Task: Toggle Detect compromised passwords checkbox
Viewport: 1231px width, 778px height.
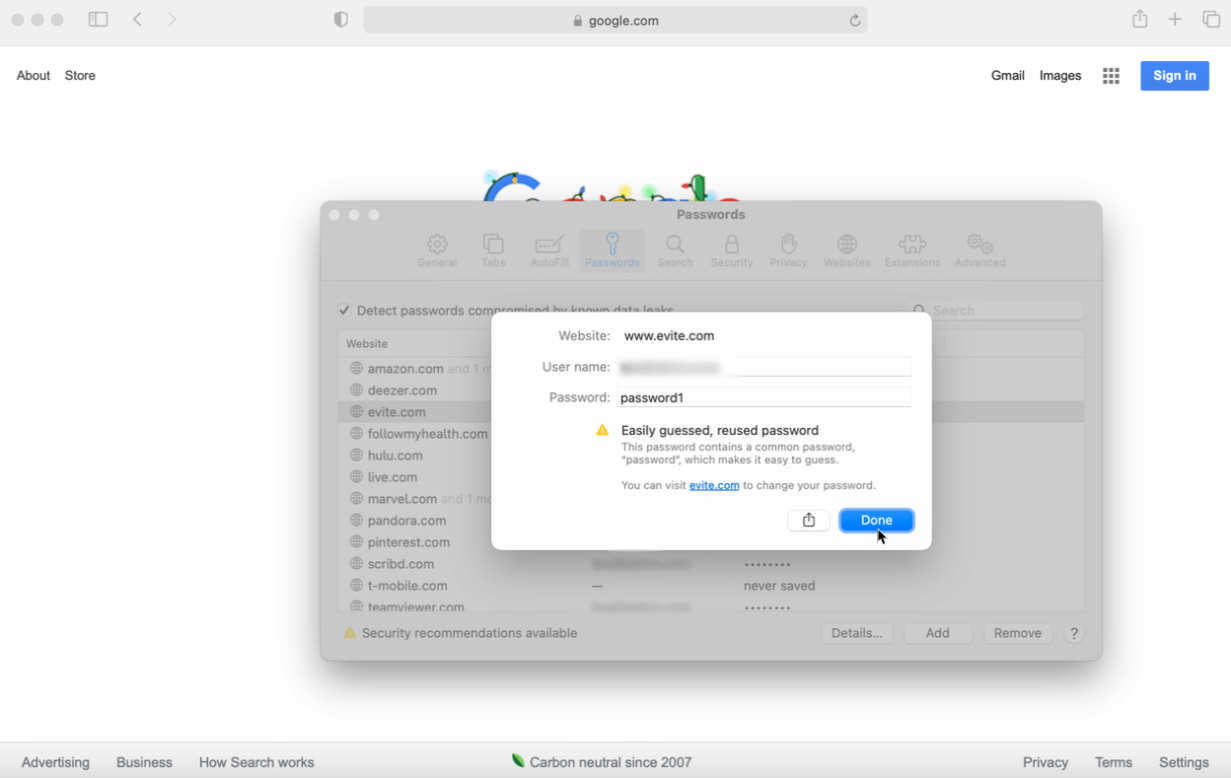Action: 344,310
